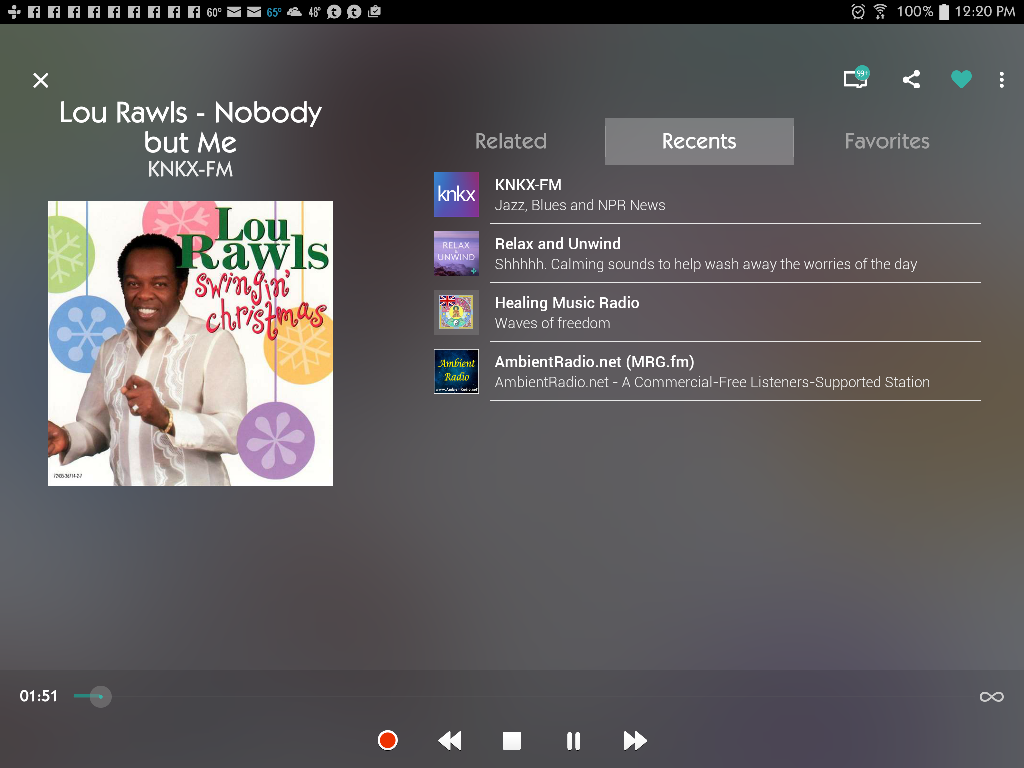This screenshot has width=1024, height=768.
Task: Tap the Relax Unwind thumbnail image
Action: 456,253
